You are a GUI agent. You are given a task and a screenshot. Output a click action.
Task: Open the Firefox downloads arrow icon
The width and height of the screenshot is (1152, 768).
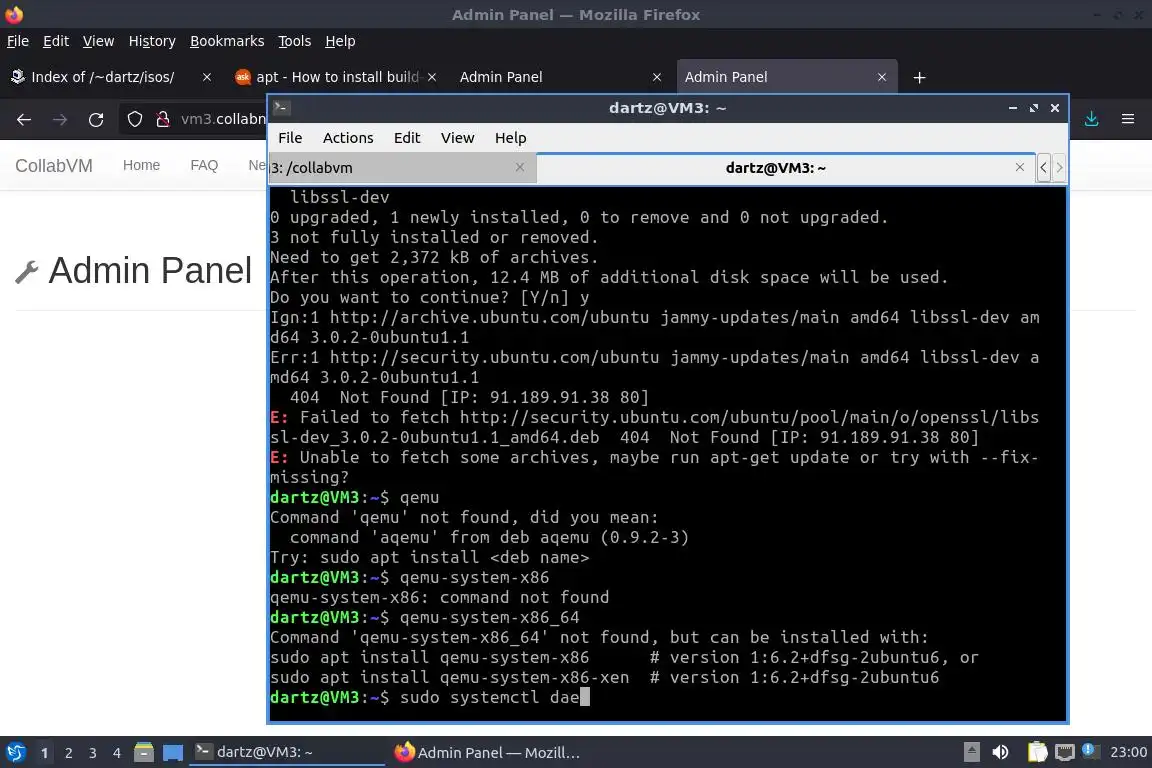click(1092, 118)
